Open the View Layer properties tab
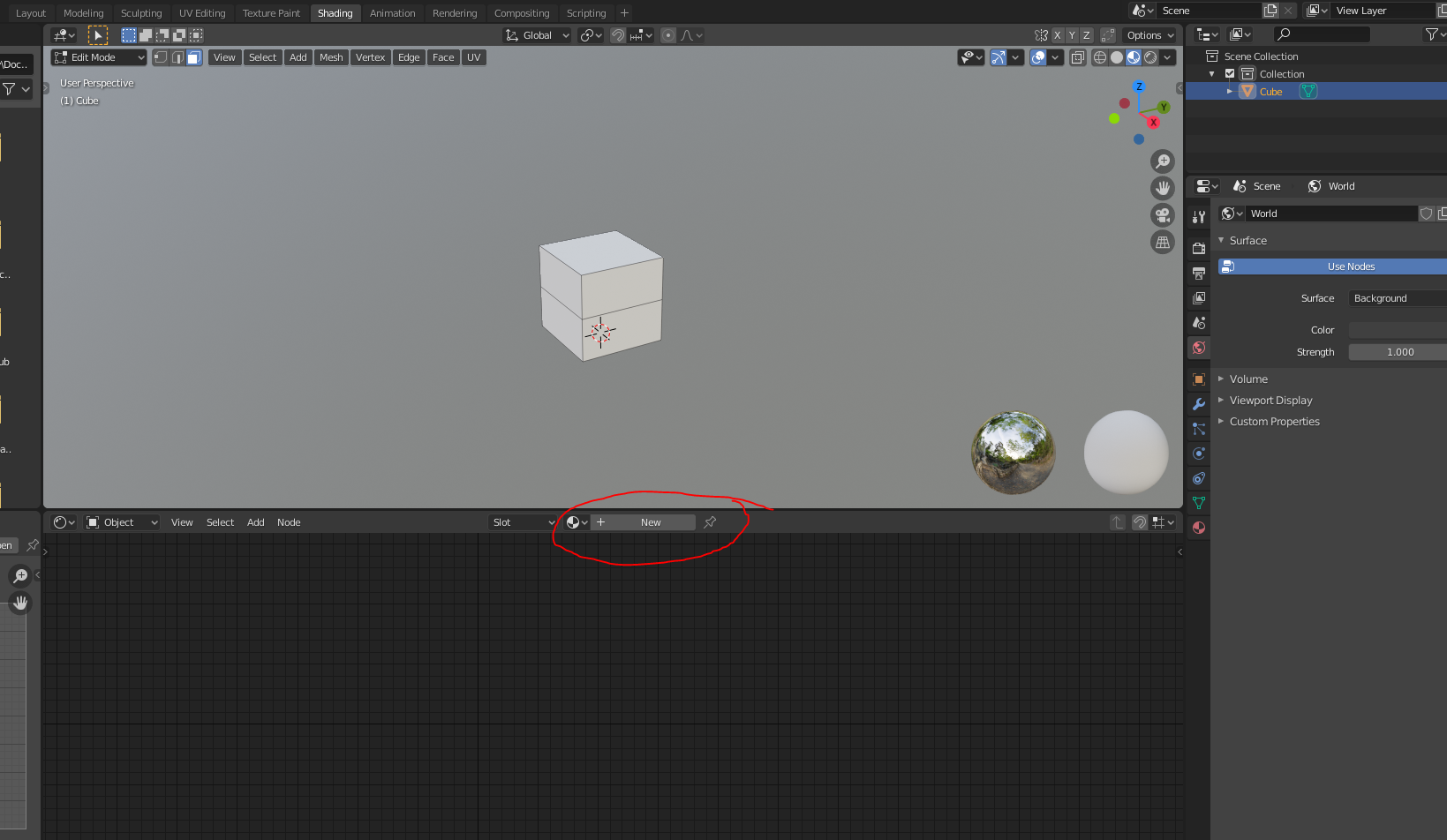Viewport: 1447px width, 840px height. point(1199,298)
